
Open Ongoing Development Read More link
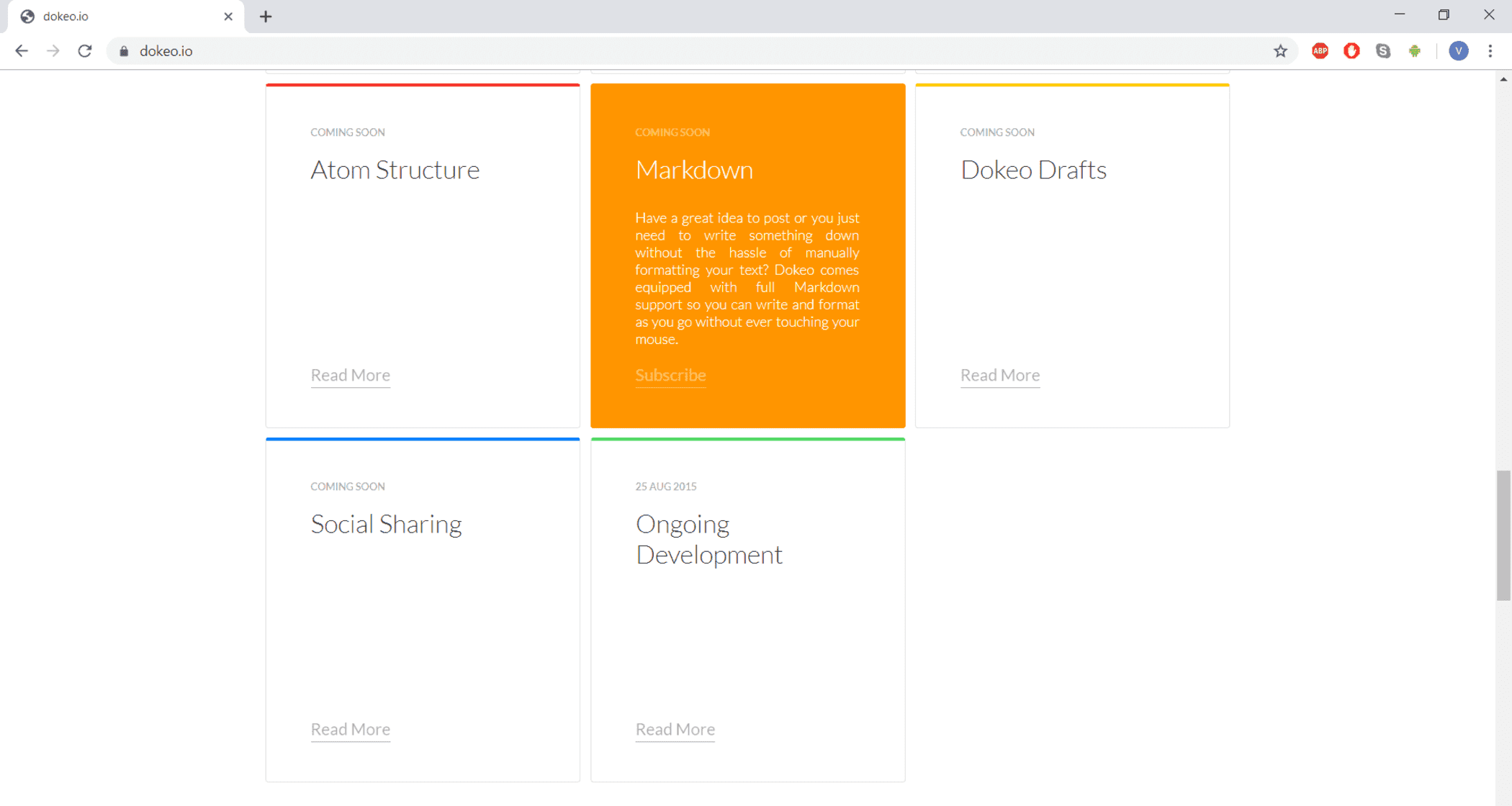point(675,729)
